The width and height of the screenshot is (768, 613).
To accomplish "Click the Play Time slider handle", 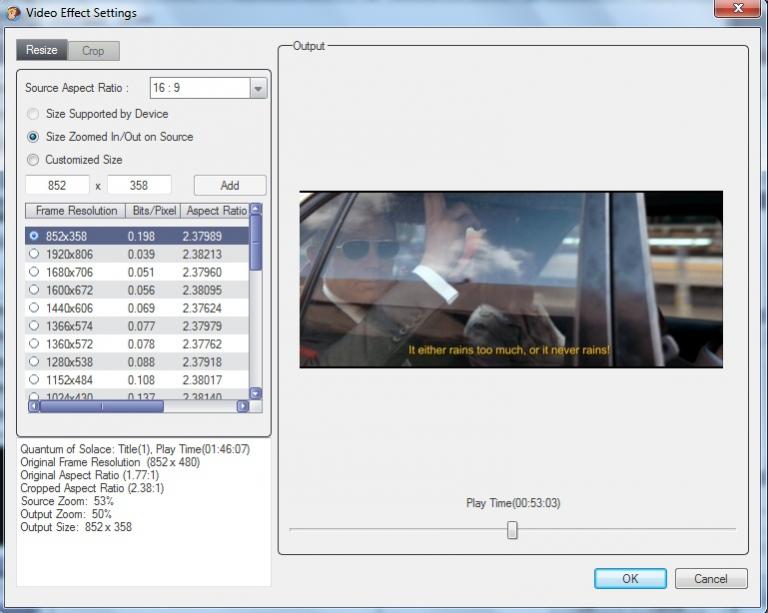I will coord(512,530).
